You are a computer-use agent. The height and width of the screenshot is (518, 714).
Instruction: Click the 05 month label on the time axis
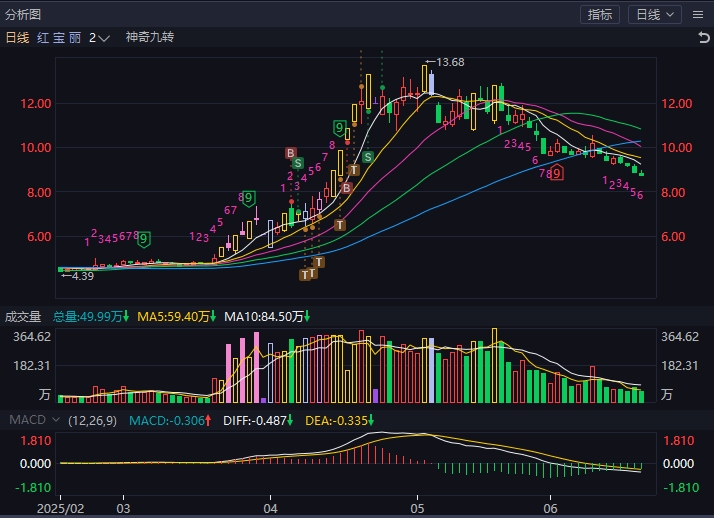click(417, 508)
